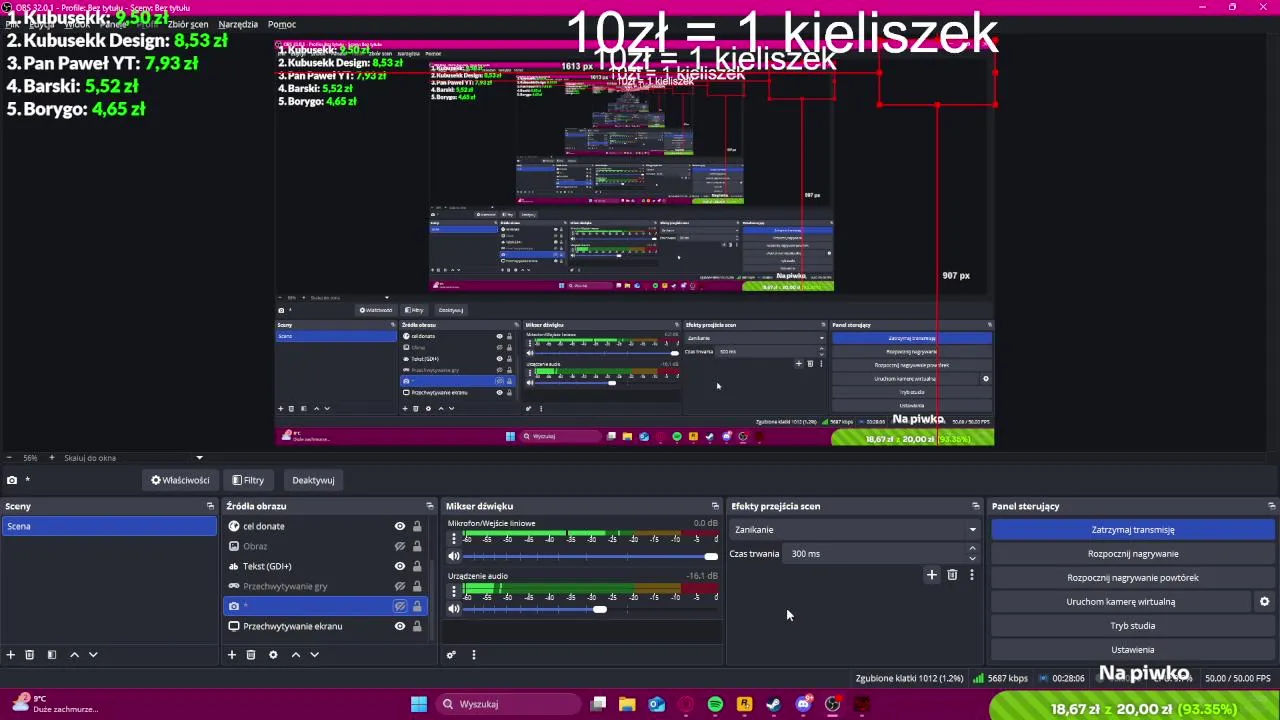Screen dimensions: 1280x720
Task: Open the Zbiór scen menu
Action: [x=188, y=24]
